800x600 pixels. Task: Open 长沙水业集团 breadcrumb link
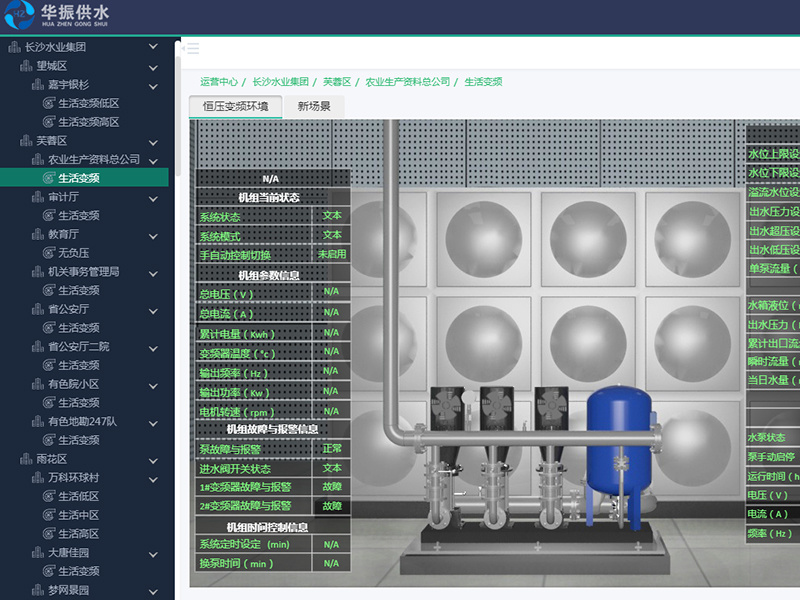(281, 82)
